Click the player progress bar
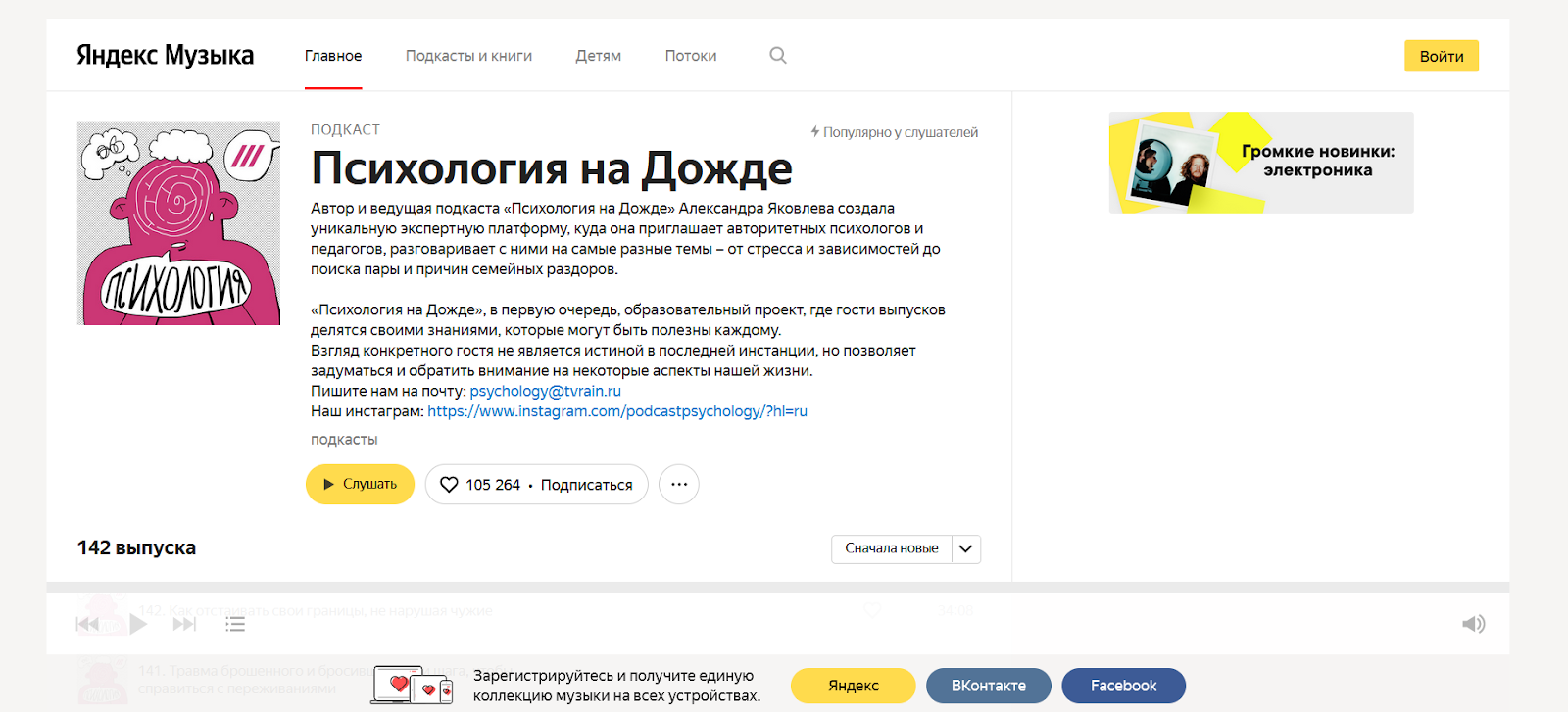Viewport: 1568px width, 712px height. pyautogui.click(x=778, y=588)
